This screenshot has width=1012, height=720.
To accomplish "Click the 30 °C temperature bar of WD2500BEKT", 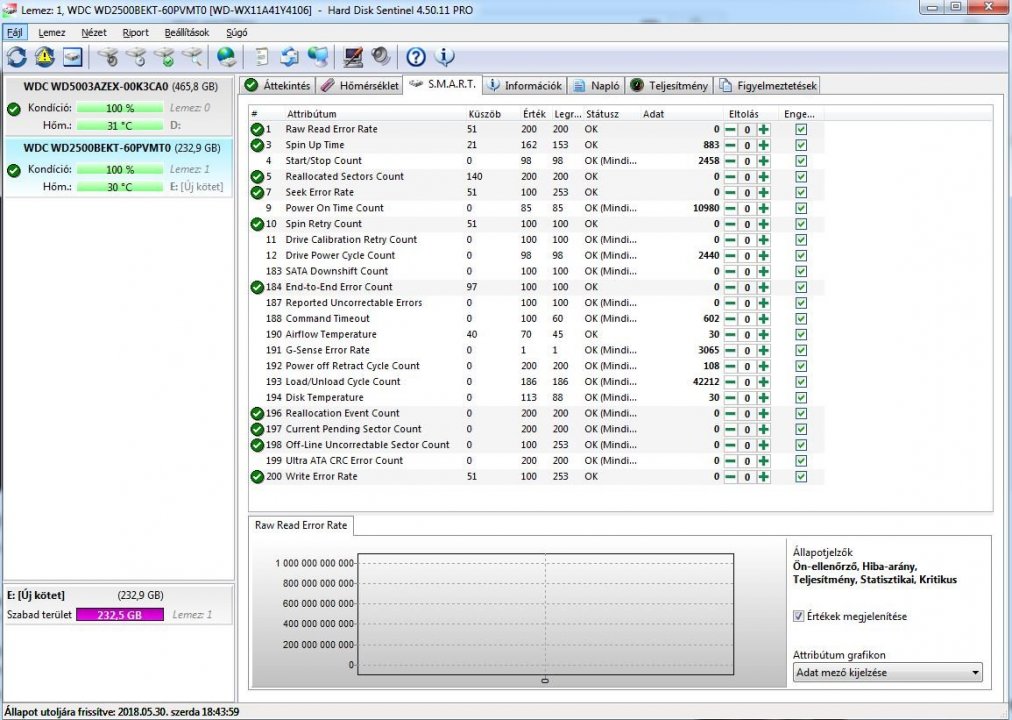I will 120,187.
